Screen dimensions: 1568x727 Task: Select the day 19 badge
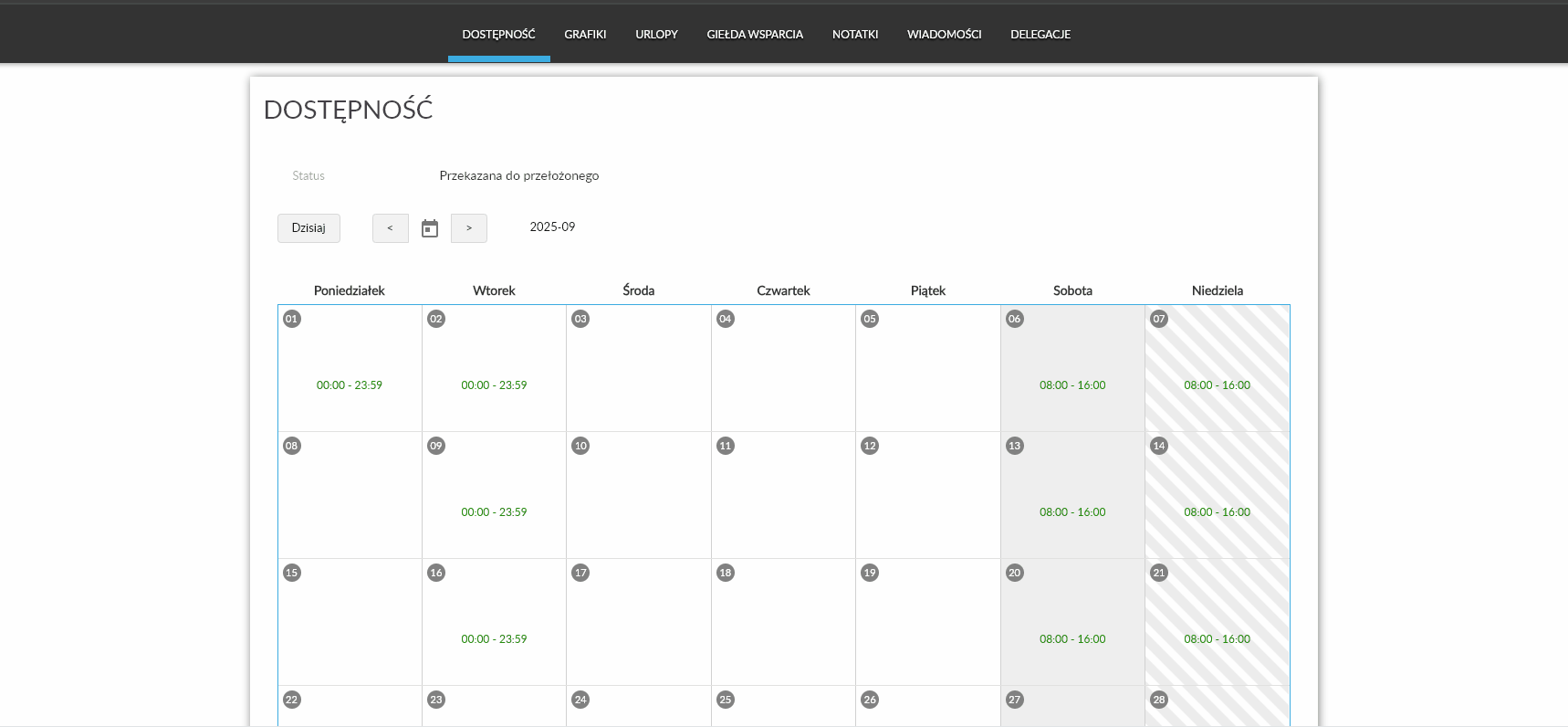[870, 573]
